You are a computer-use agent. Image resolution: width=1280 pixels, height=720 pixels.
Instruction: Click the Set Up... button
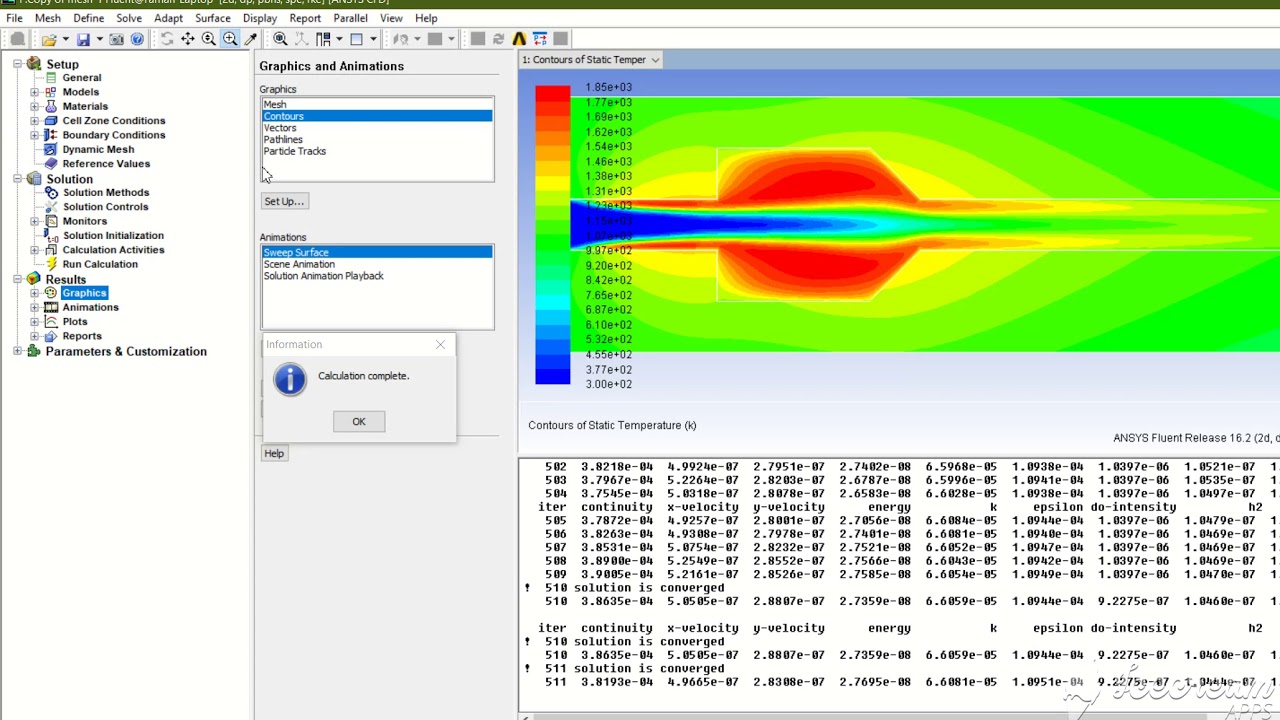(284, 201)
